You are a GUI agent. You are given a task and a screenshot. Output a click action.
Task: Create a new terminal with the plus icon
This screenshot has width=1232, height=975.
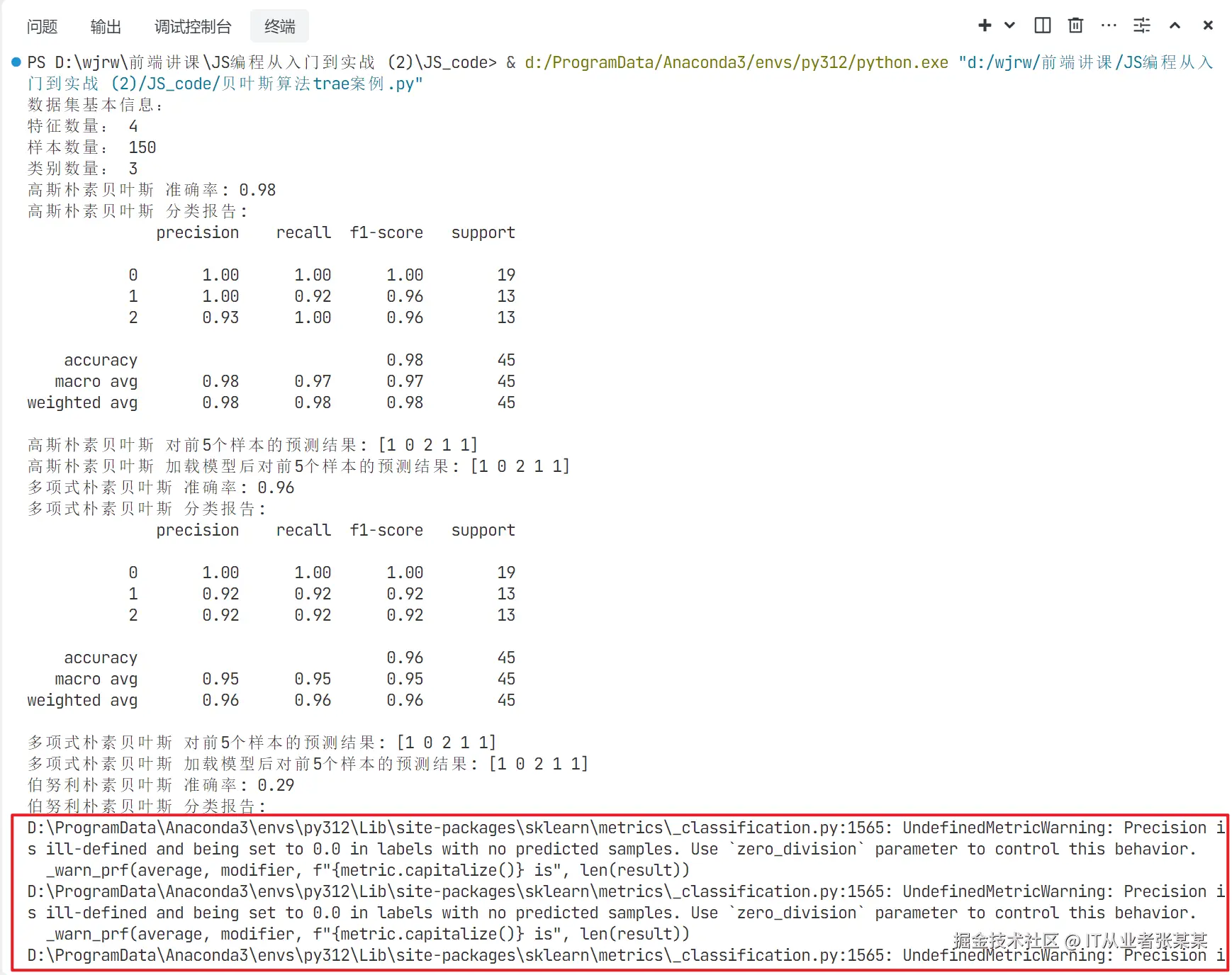[985, 26]
